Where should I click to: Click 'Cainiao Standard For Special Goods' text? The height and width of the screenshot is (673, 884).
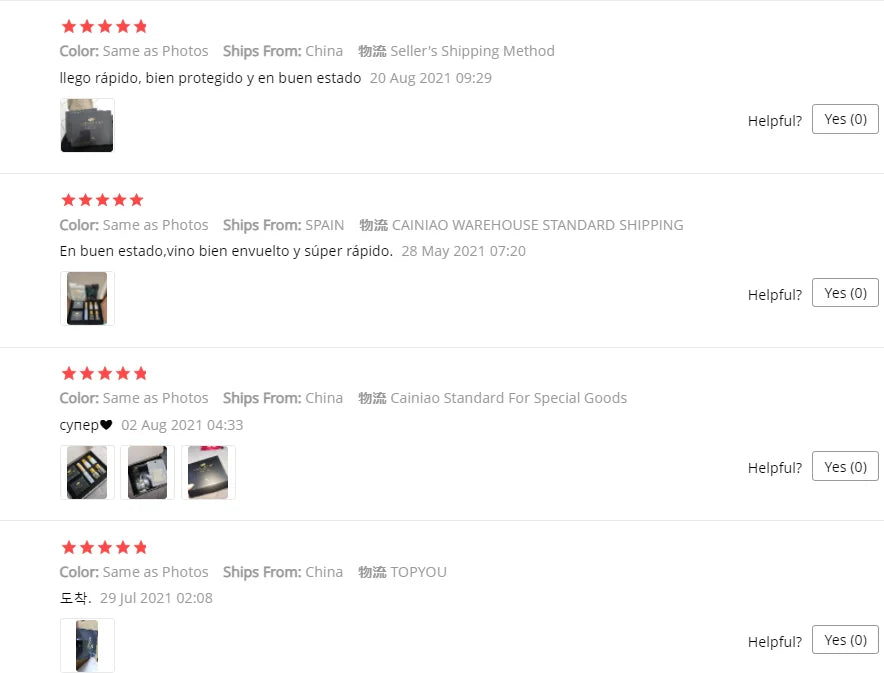tap(509, 398)
